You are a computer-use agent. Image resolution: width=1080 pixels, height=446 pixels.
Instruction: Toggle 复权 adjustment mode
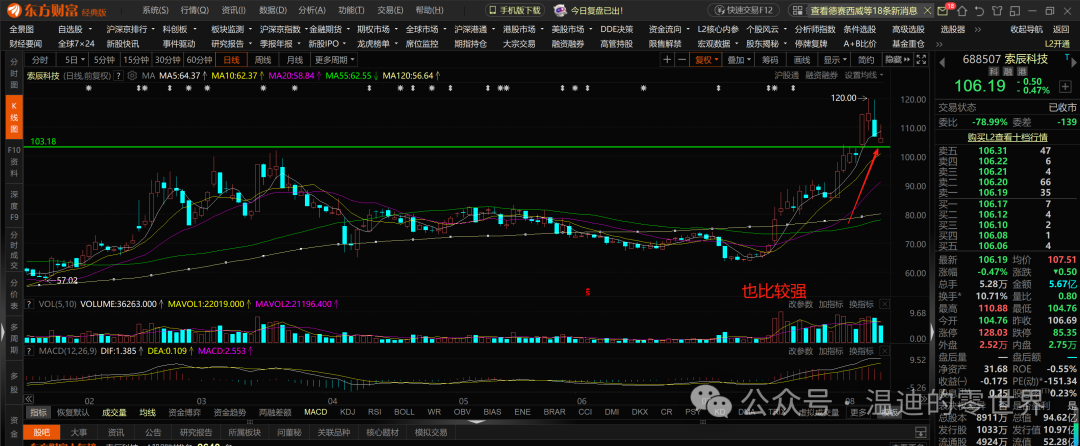[707, 60]
